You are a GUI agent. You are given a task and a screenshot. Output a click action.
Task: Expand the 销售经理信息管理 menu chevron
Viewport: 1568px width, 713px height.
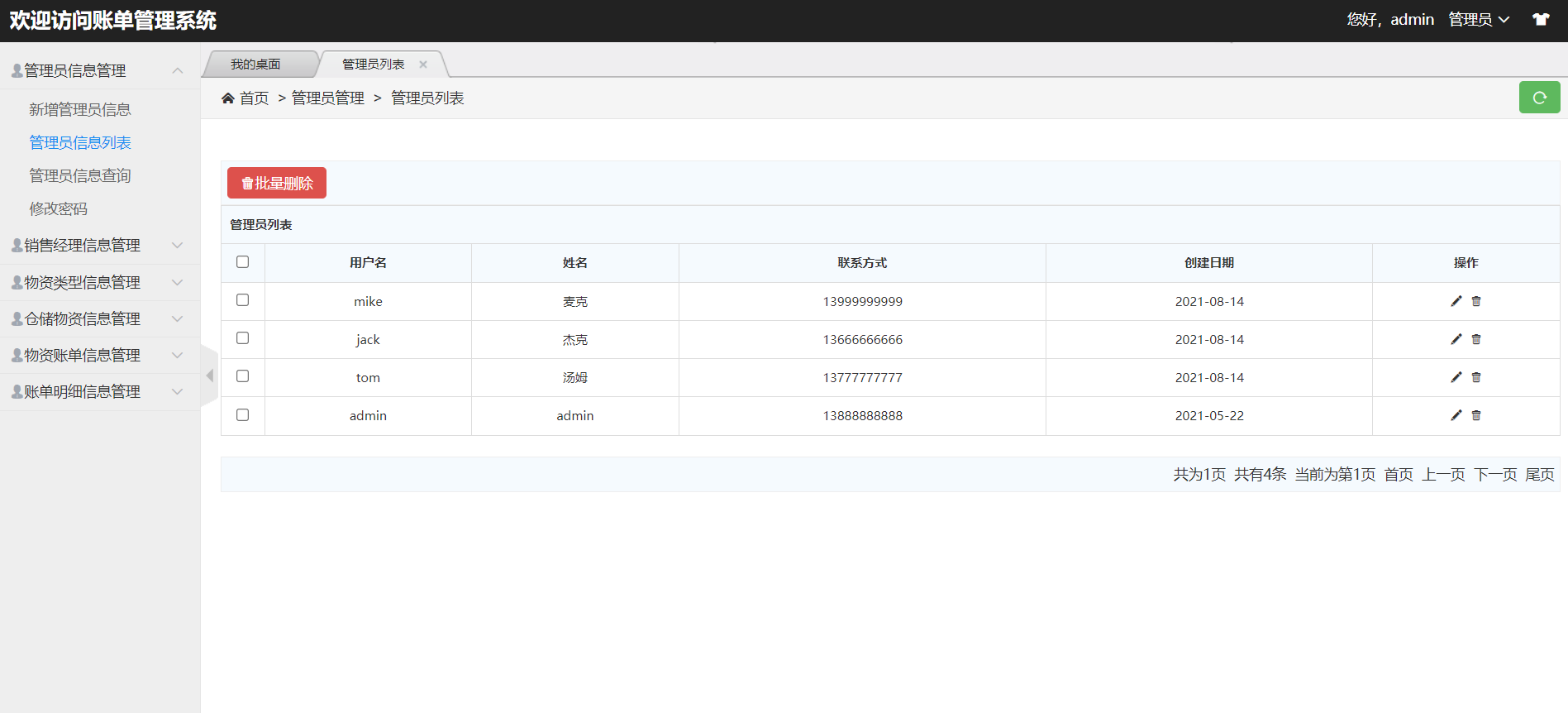tap(177, 245)
